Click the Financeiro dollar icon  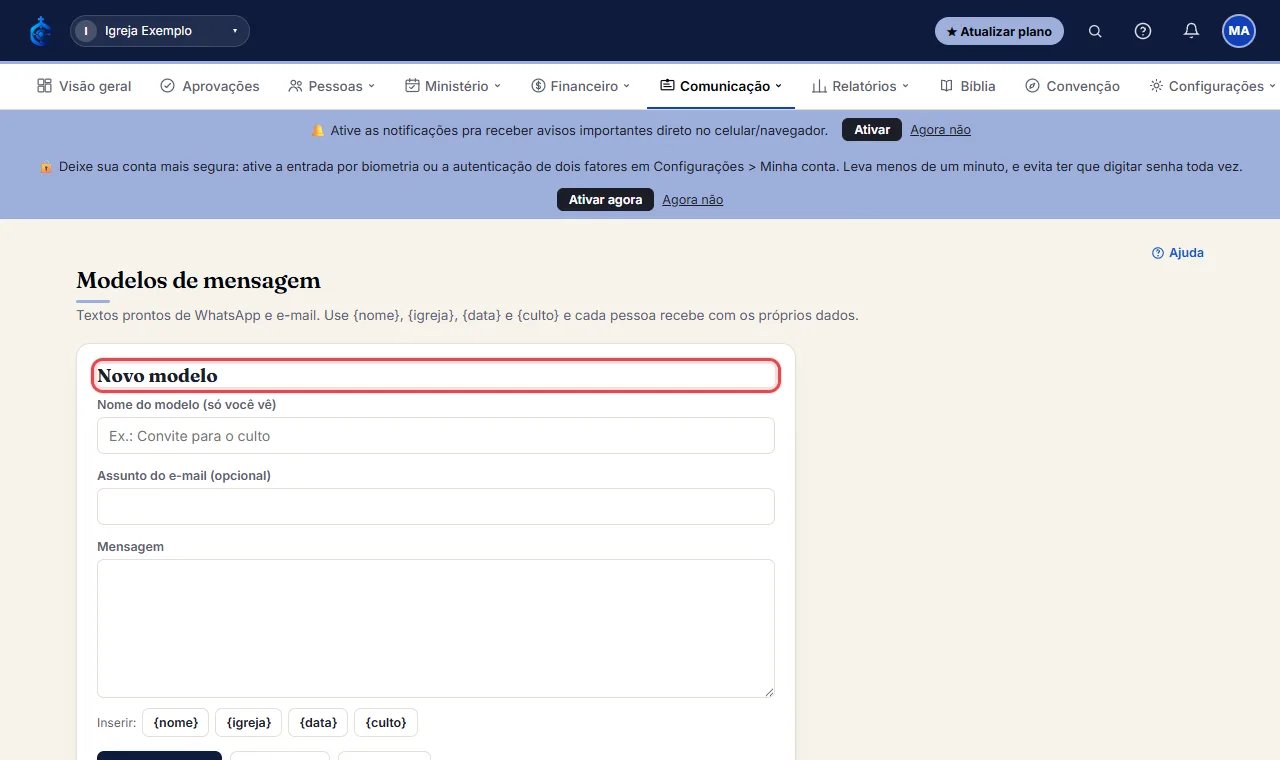point(538,86)
